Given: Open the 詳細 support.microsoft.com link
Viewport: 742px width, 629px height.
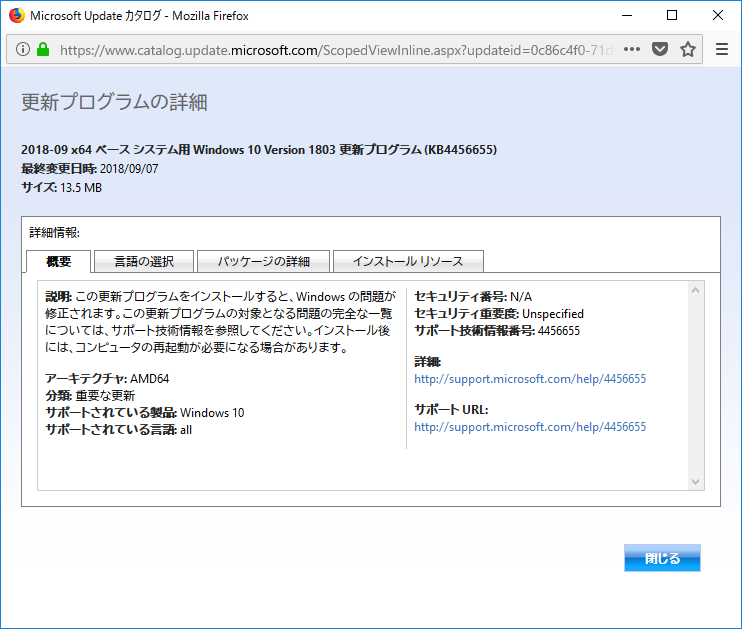Looking at the screenshot, I should pos(530,379).
